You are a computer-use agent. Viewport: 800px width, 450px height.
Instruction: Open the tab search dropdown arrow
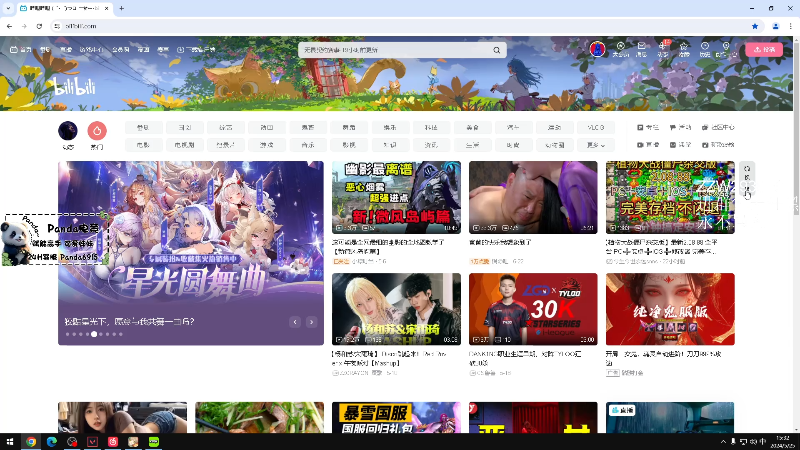[8, 8]
